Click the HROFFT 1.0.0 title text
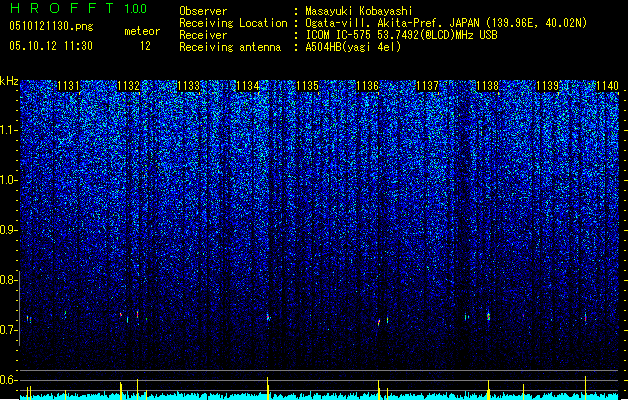 click(x=78, y=8)
